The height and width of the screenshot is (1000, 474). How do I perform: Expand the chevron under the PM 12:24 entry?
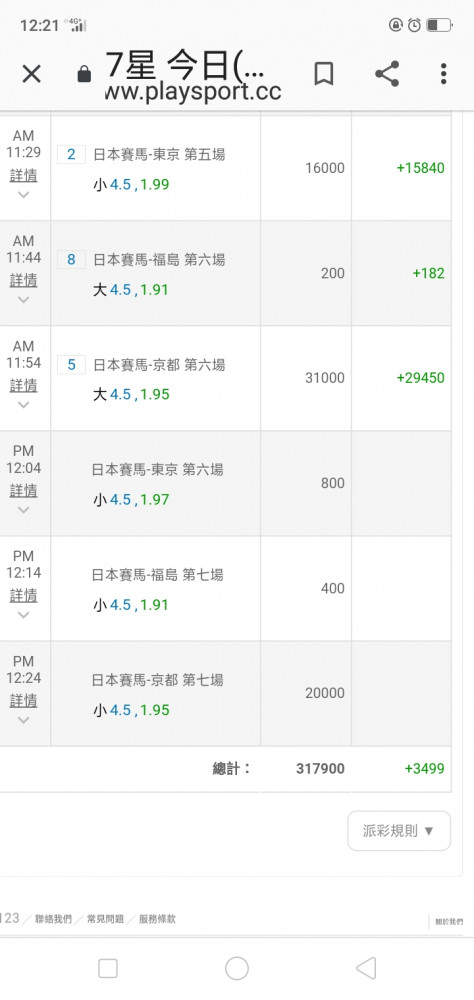point(24,720)
